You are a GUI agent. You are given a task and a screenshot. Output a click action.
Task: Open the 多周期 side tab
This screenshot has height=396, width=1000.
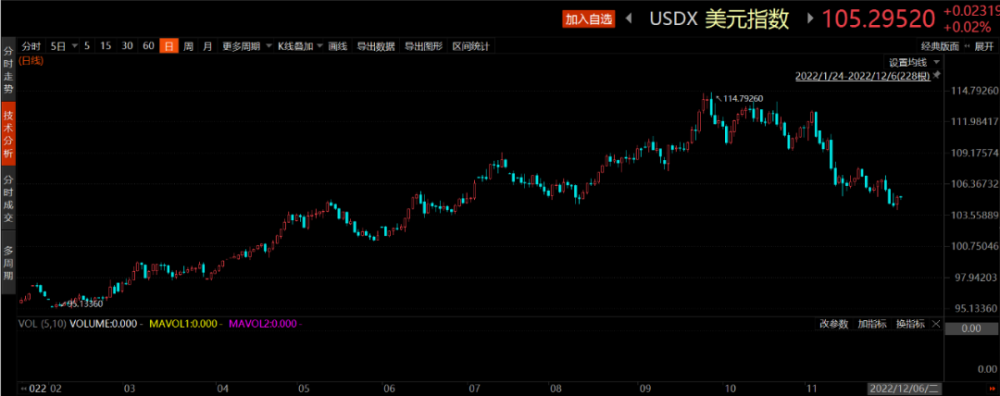point(8,262)
